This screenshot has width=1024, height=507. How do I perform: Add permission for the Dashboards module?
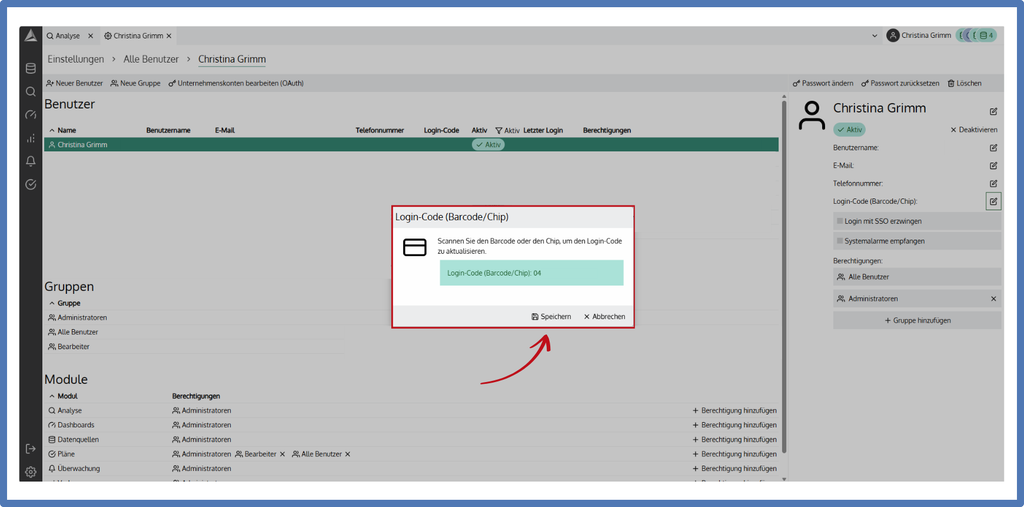tap(734, 425)
